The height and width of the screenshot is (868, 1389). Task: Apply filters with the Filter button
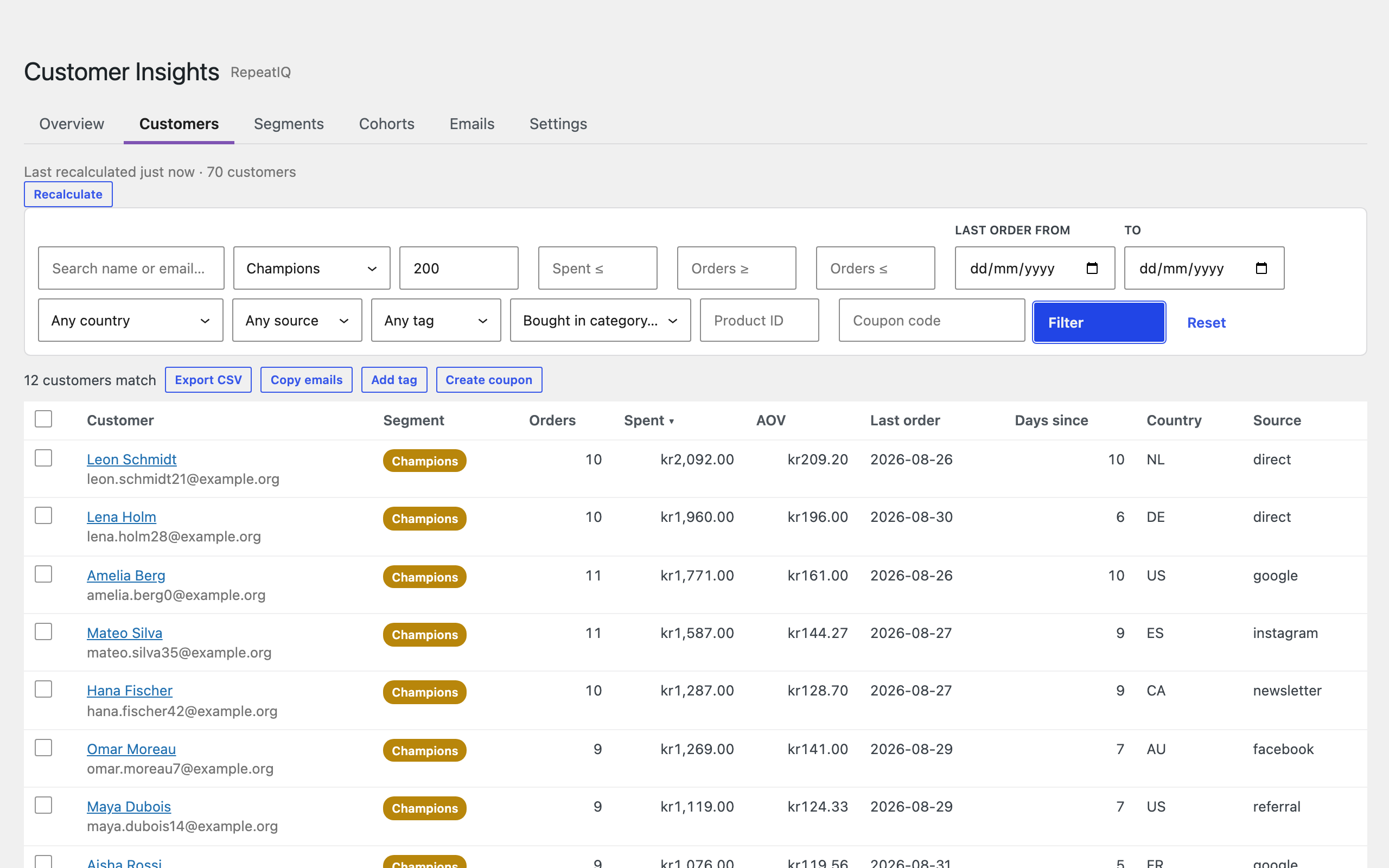coord(1099,323)
